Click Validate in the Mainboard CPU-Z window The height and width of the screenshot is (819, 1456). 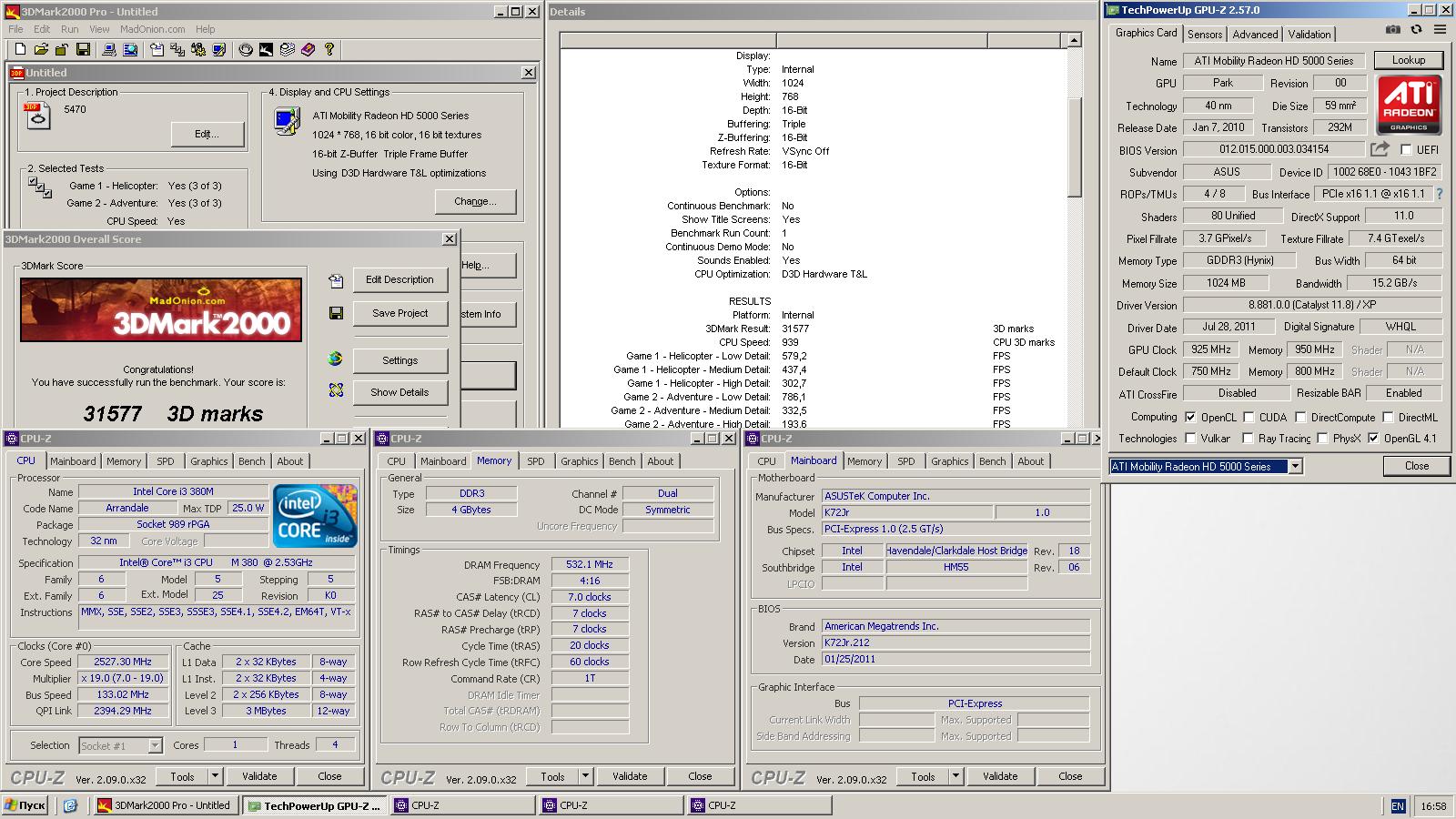[x=1000, y=776]
